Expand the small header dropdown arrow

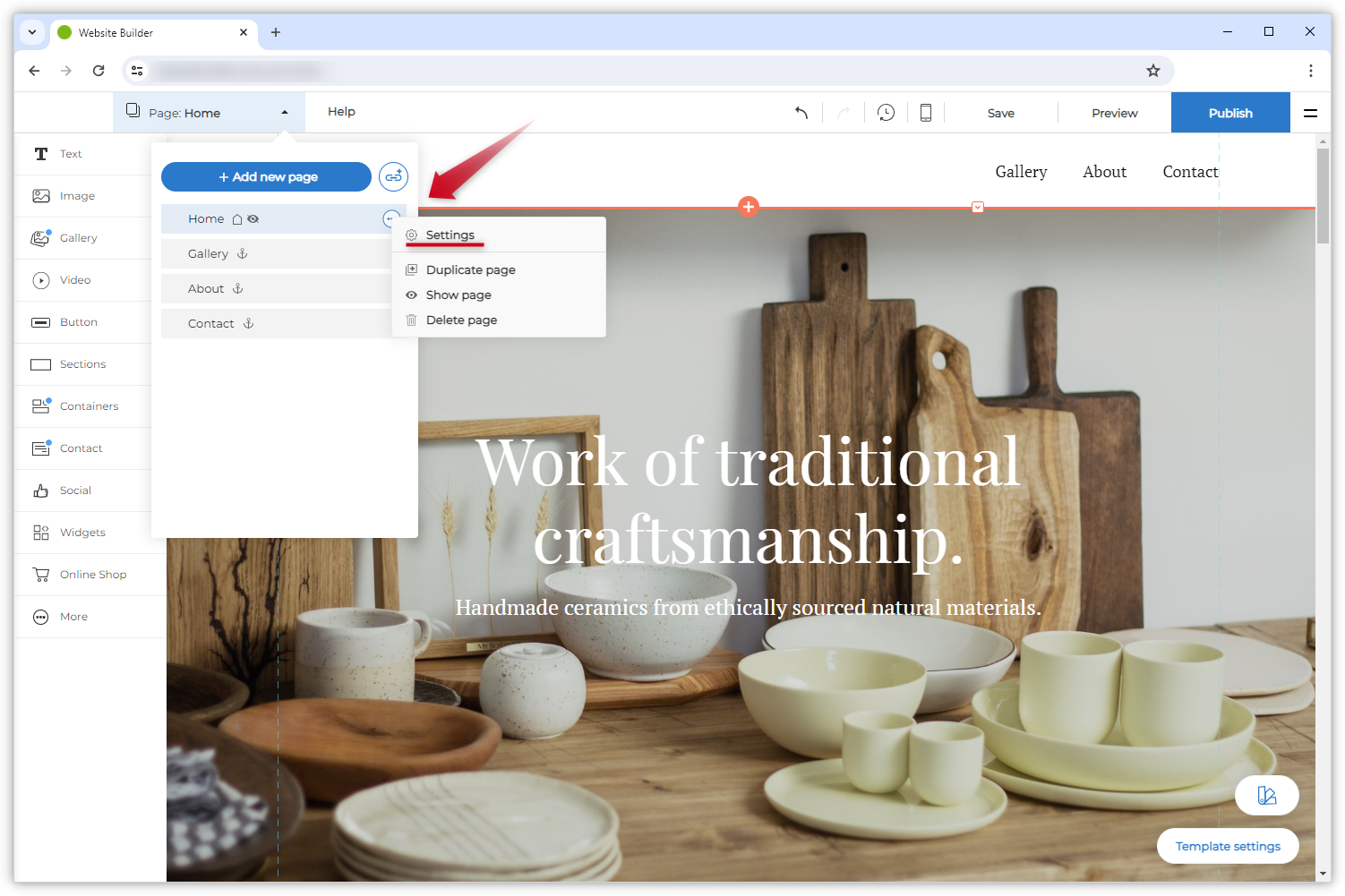pos(978,207)
